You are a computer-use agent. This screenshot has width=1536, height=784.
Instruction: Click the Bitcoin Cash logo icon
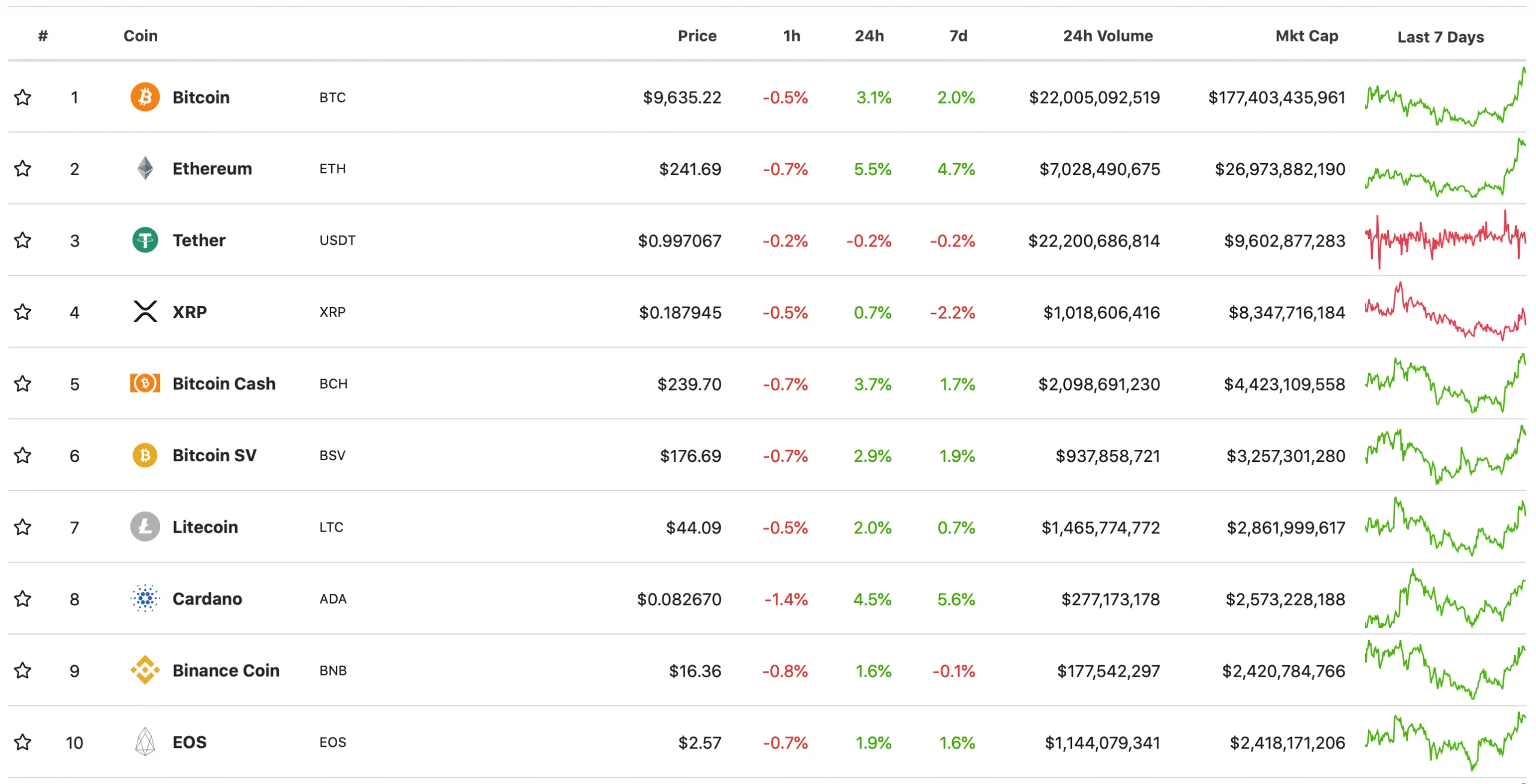(145, 383)
